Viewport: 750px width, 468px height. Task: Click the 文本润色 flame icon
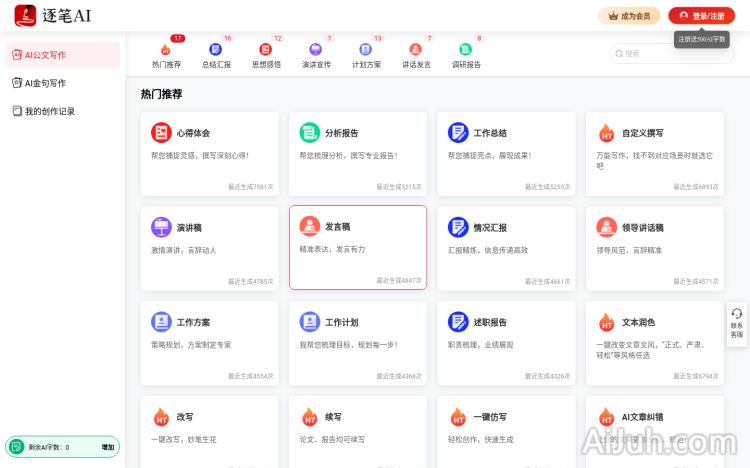coord(607,322)
